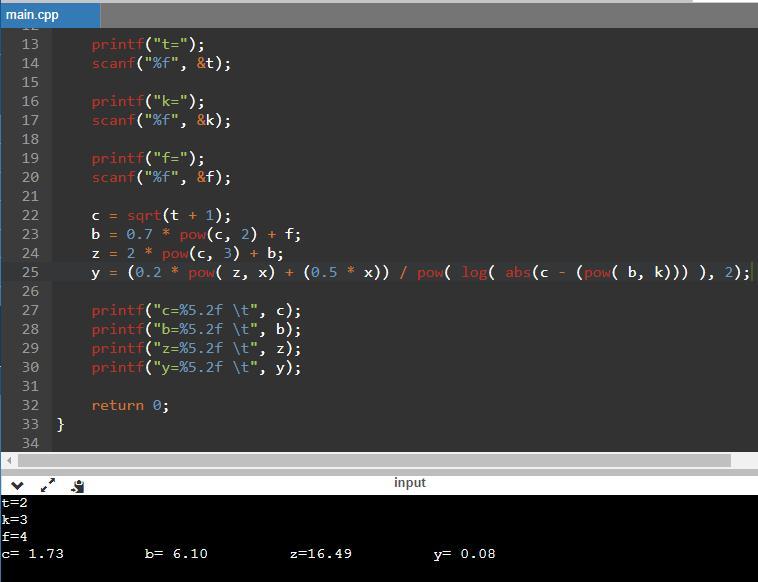Click the printf "y=%5.2f" line
Screen dimensions: 758x582
pos(195,367)
